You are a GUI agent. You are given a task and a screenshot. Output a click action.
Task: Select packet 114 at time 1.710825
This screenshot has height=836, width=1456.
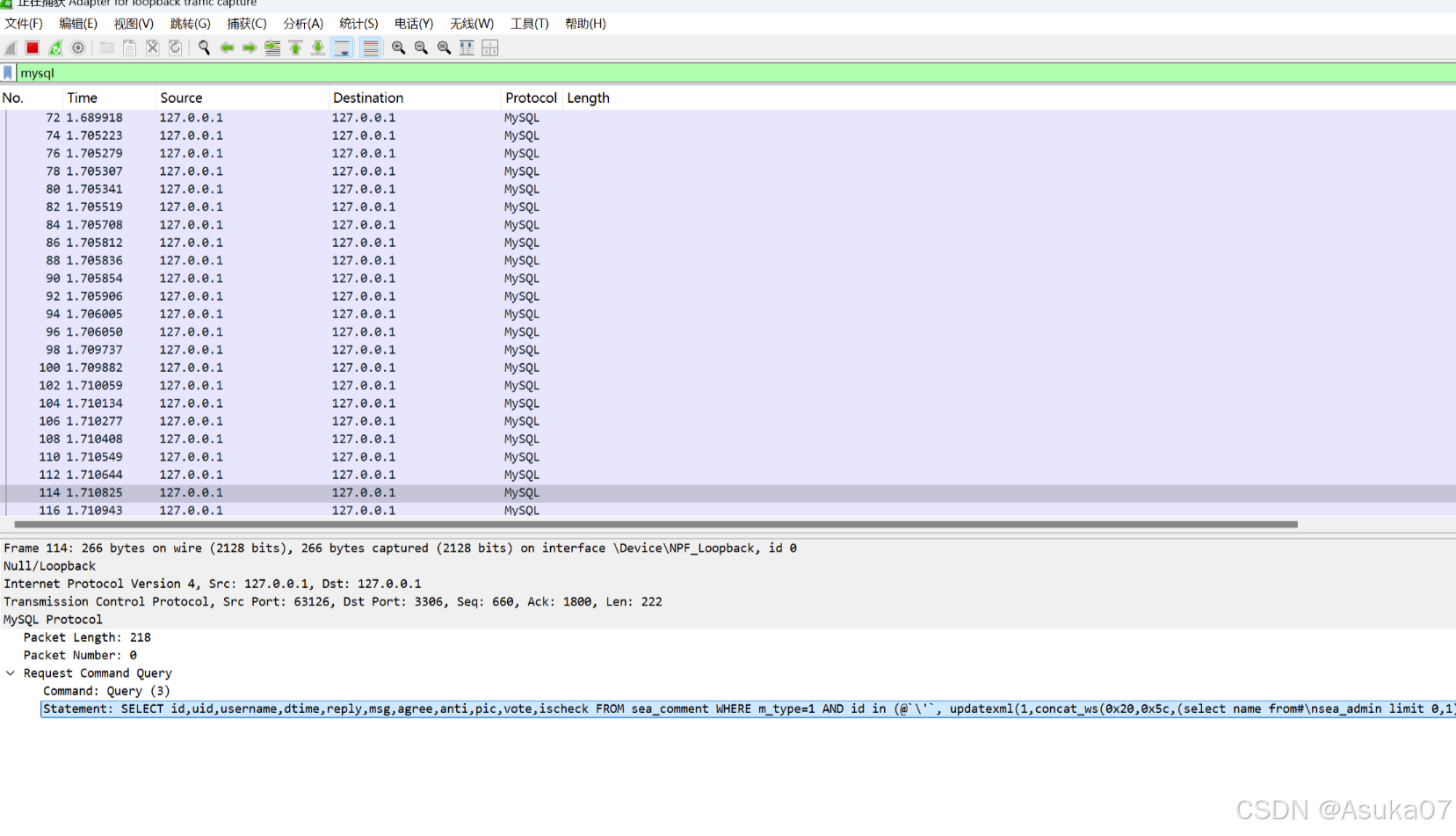tap(728, 492)
